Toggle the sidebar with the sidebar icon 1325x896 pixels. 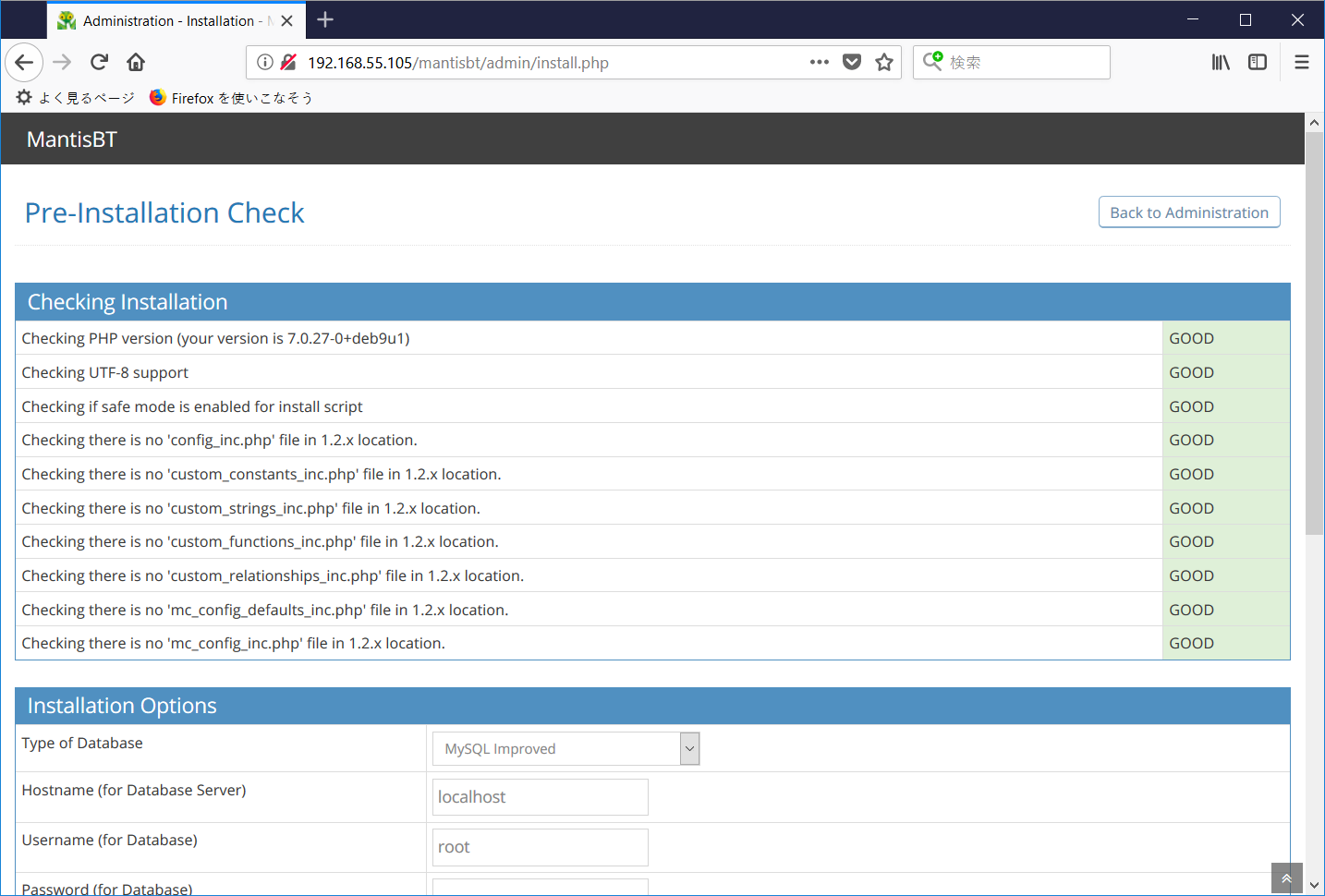pos(1258,62)
